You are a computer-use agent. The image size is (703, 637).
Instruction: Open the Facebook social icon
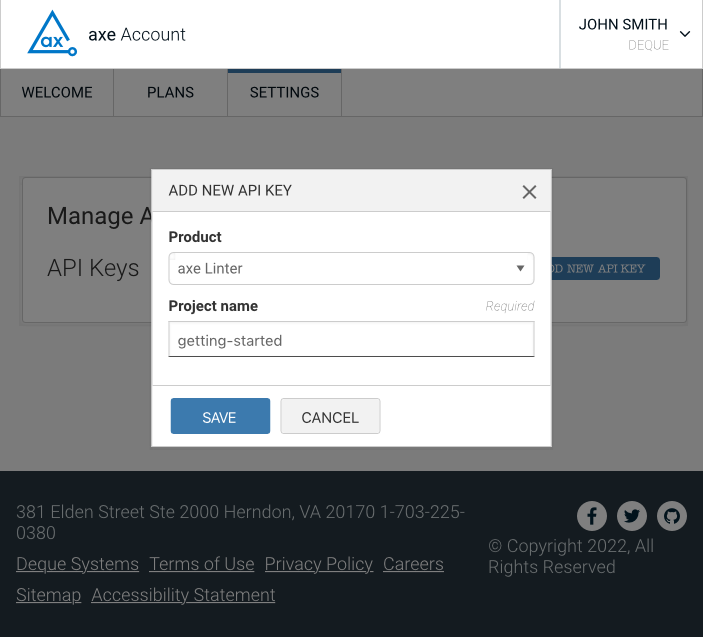[x=592, y=516]
